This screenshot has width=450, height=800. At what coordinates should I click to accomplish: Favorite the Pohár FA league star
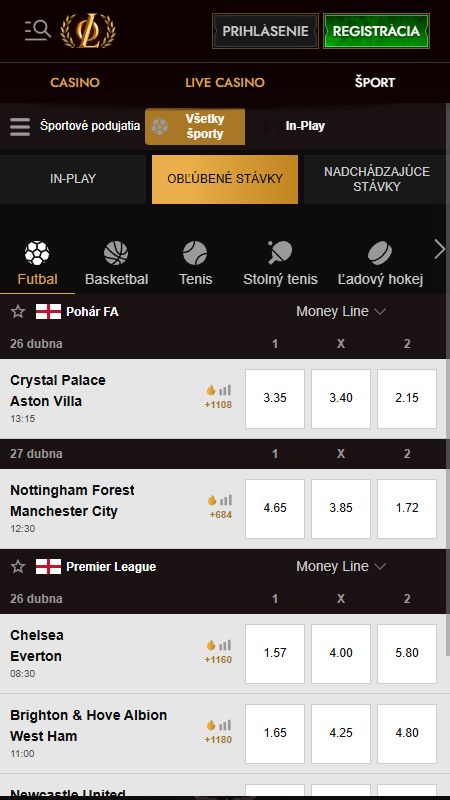pyautogui.click(x=18, y=311)
